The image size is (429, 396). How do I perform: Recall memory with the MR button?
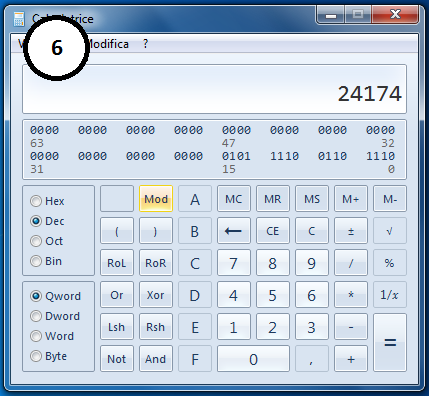tap(273, 199)
